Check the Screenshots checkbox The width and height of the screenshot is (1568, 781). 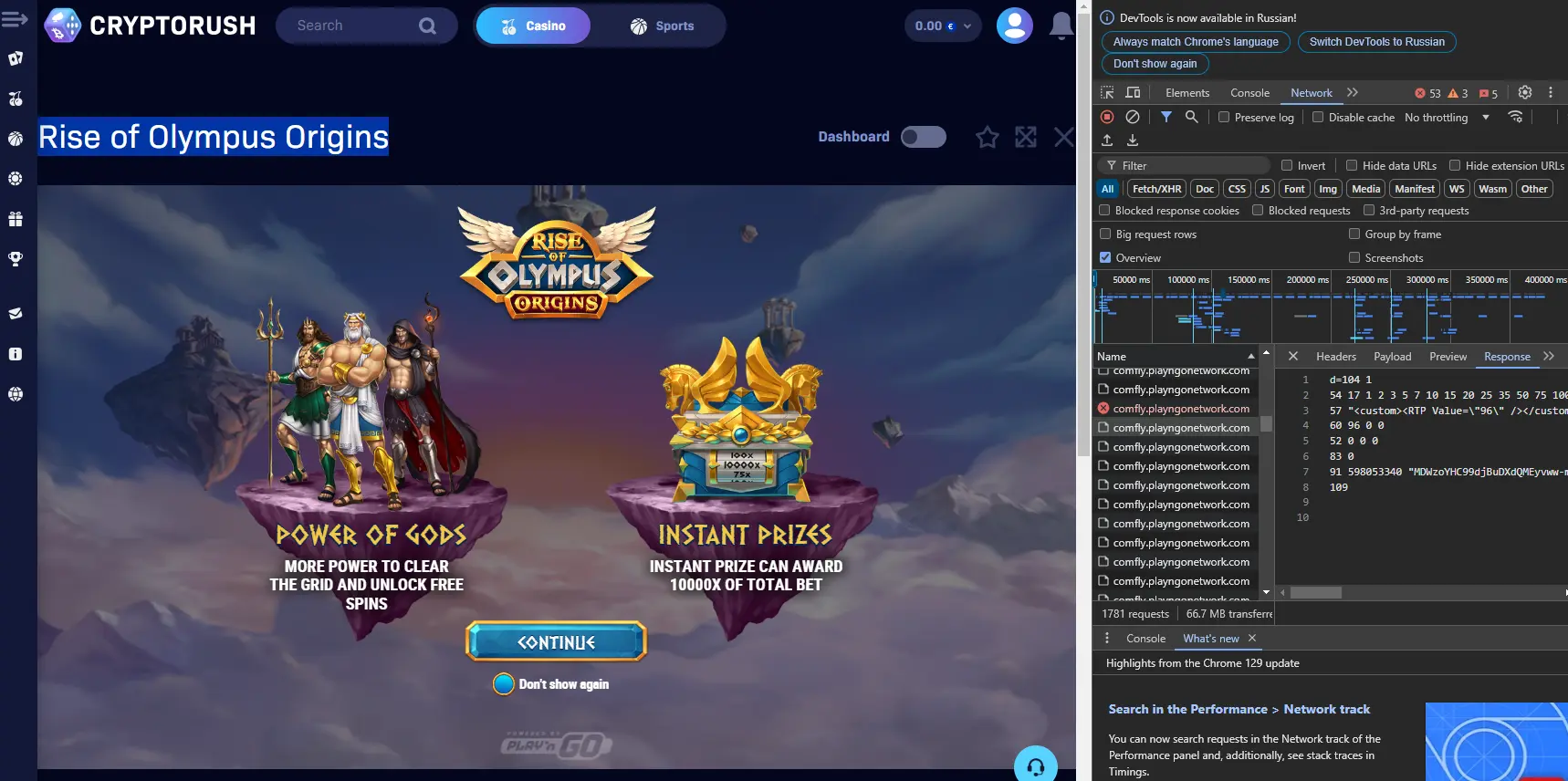(x=1354, y=257)
